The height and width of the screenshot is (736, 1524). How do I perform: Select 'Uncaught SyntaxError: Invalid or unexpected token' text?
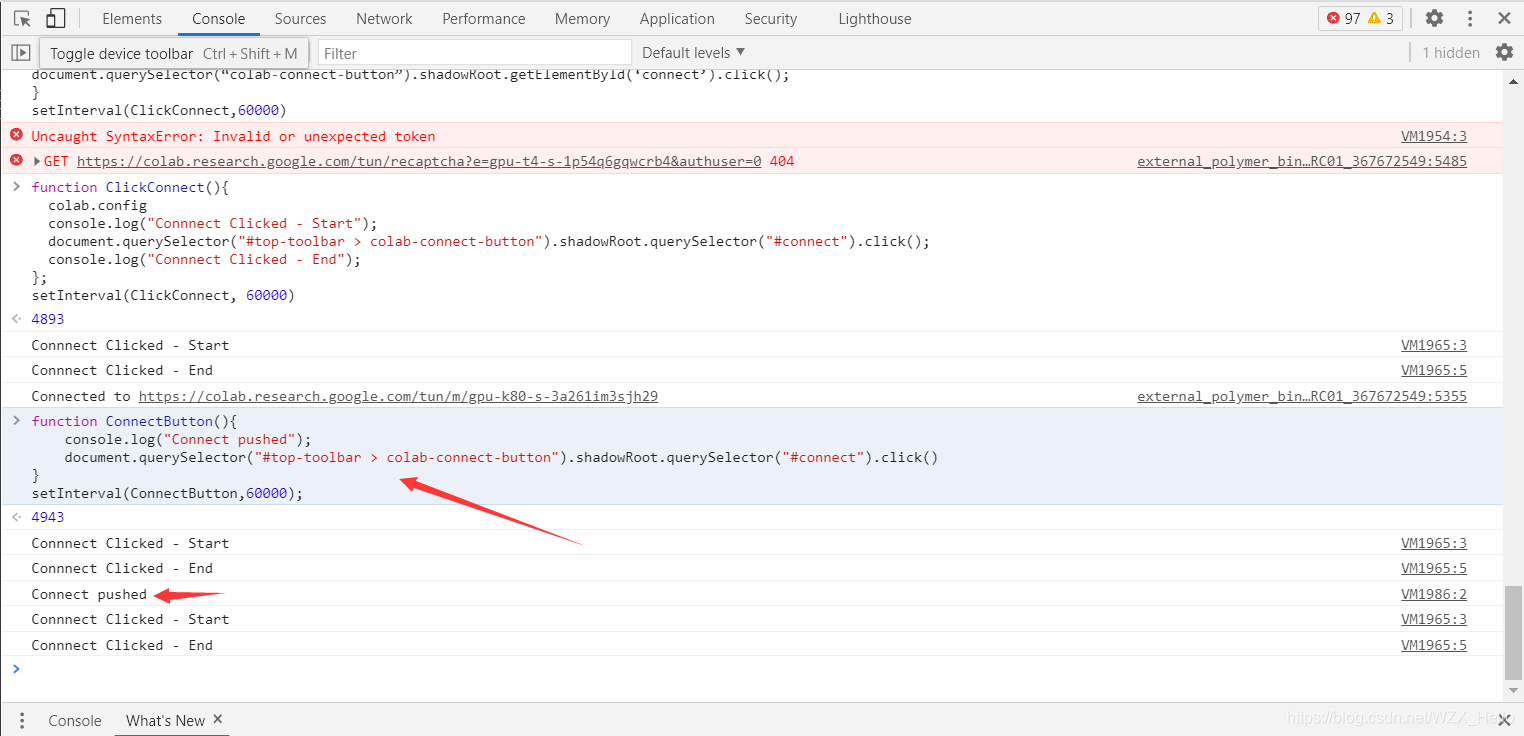point(233,136)
